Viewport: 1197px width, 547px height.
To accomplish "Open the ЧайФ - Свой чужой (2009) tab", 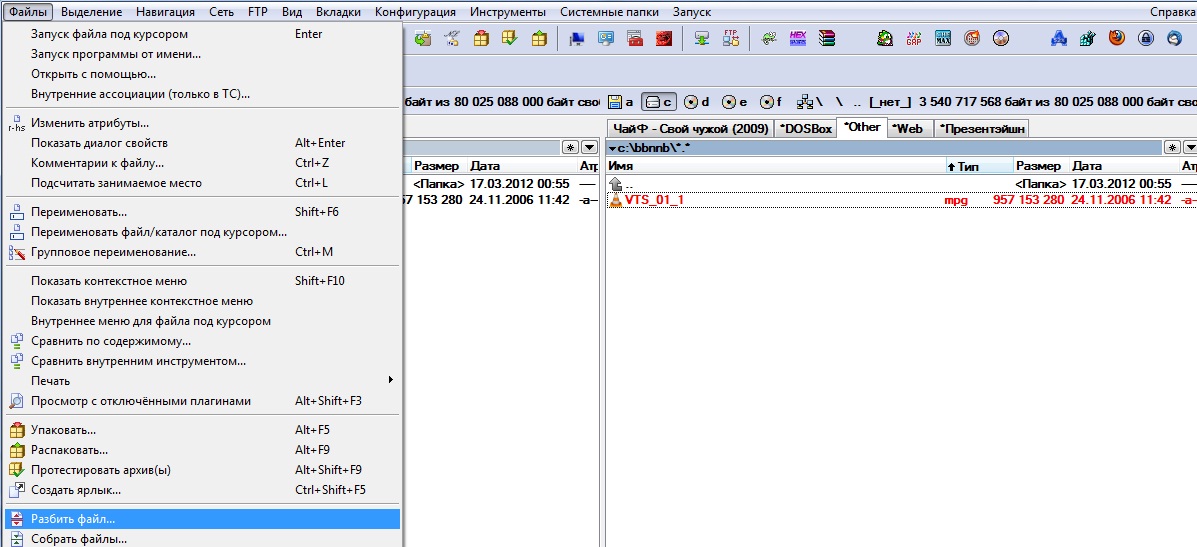I will (691, 129).
